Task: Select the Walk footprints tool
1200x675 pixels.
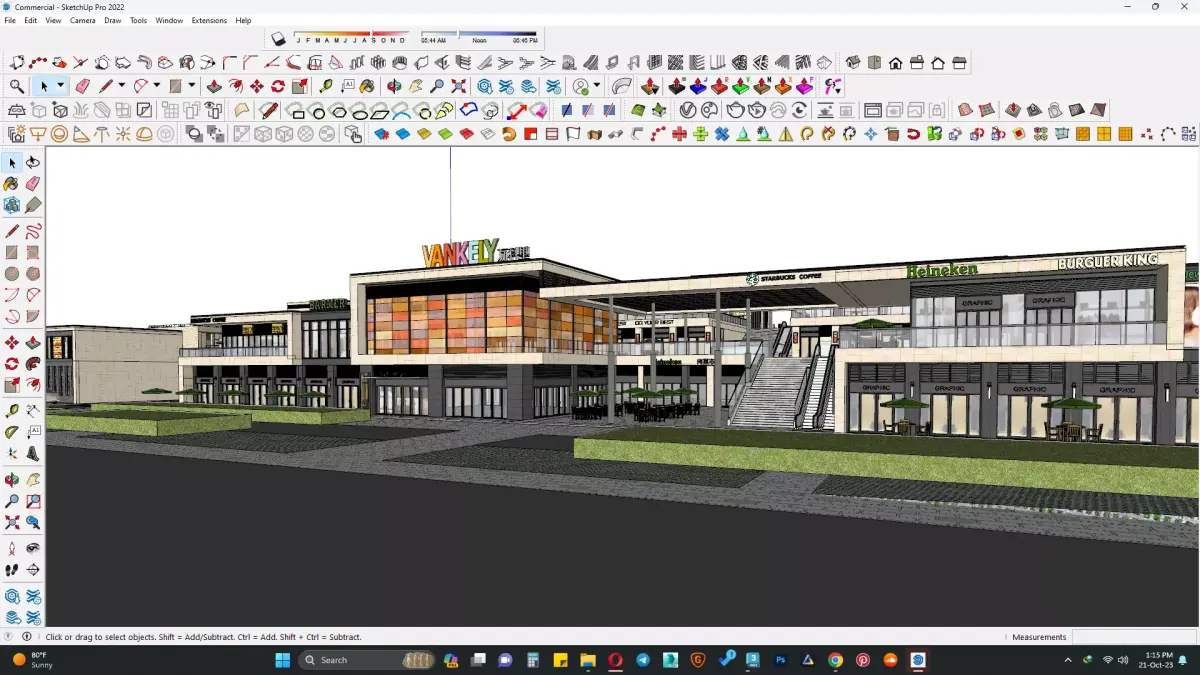Action: 12,570
